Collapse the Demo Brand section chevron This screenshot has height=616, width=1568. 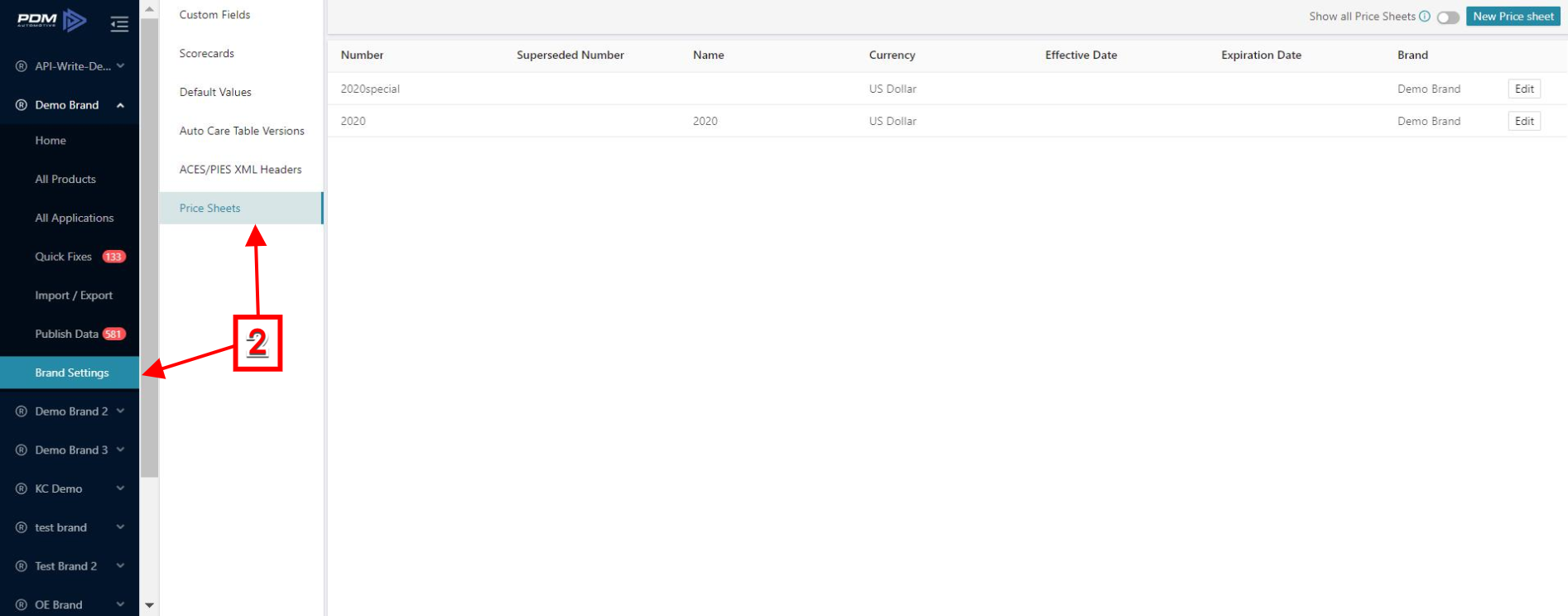point(121,105)
